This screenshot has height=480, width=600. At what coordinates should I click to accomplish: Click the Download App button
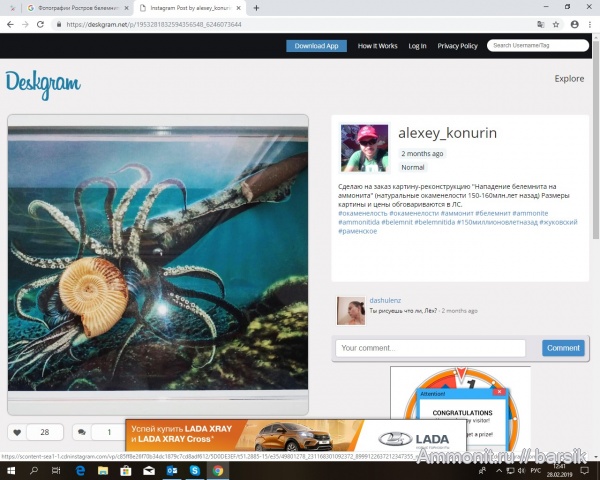click(316, 46)
